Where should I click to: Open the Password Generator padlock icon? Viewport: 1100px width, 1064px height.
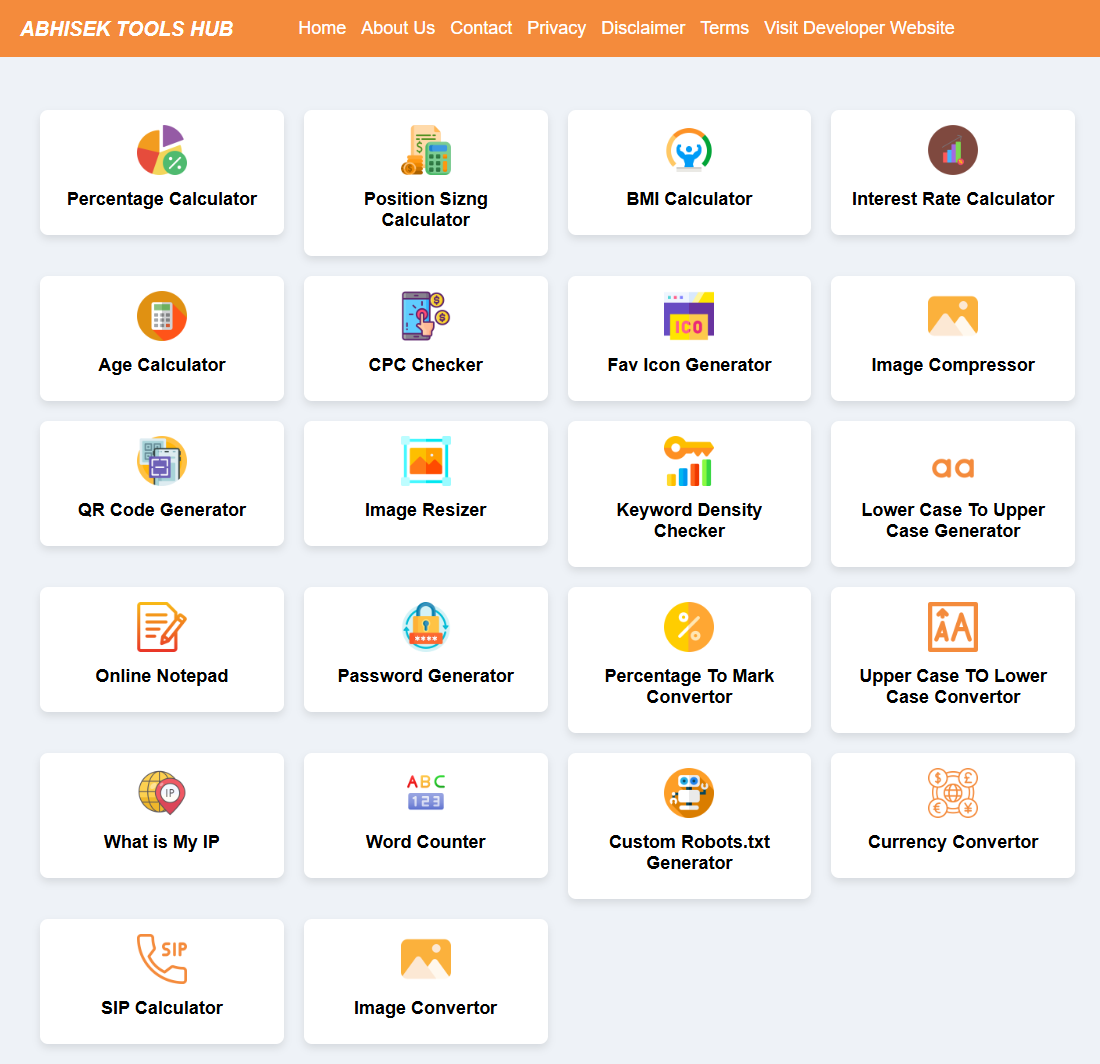coord(426,628)
